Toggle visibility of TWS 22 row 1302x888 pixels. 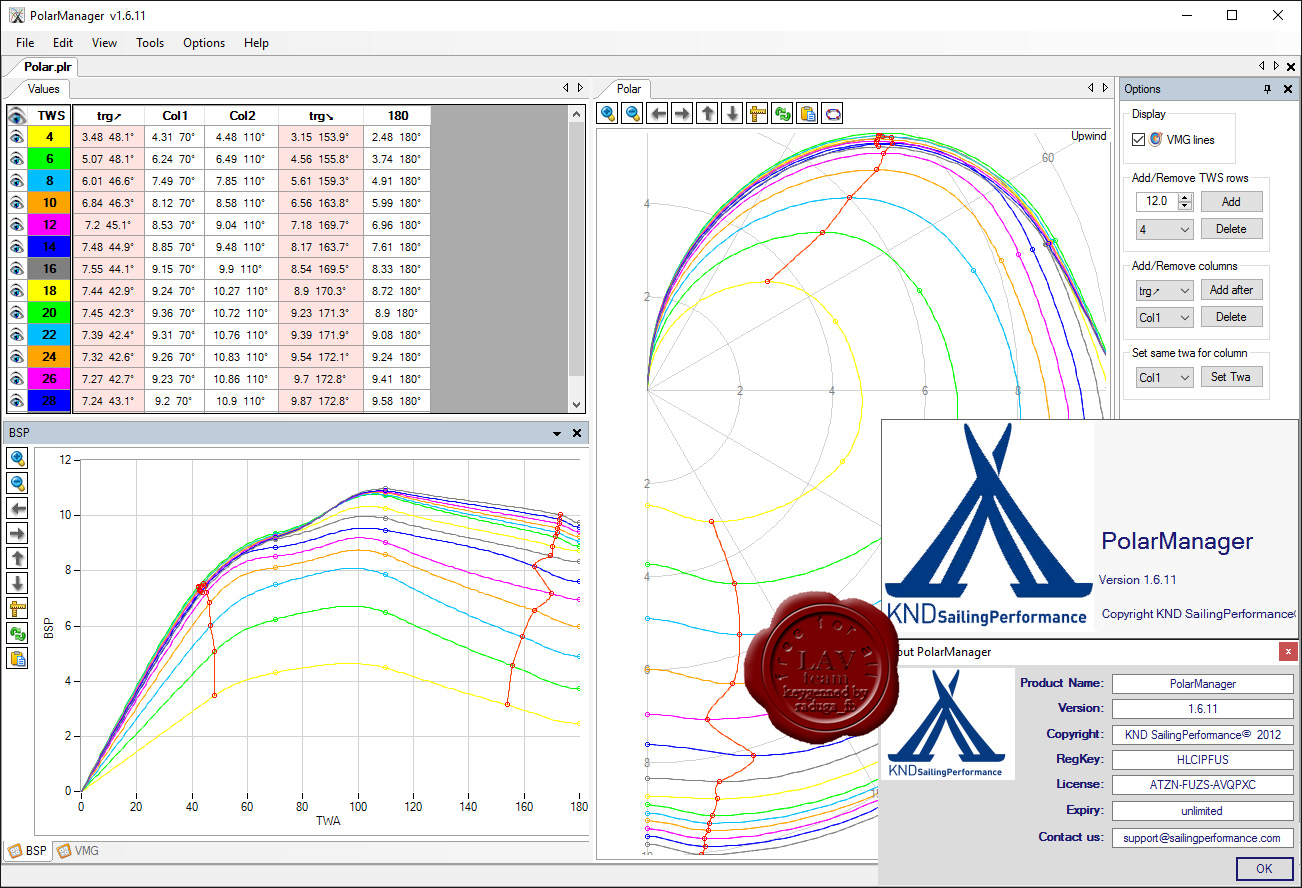pos(17,335)
